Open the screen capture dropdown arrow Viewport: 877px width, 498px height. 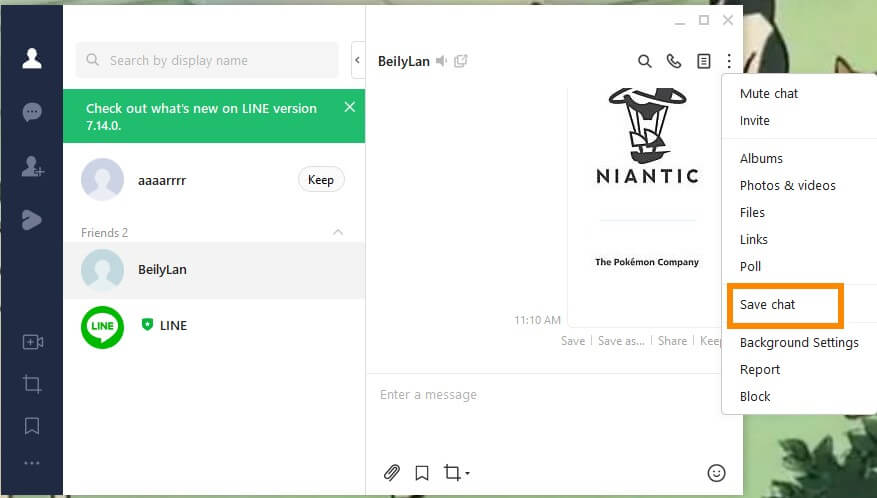pos(467,474)
